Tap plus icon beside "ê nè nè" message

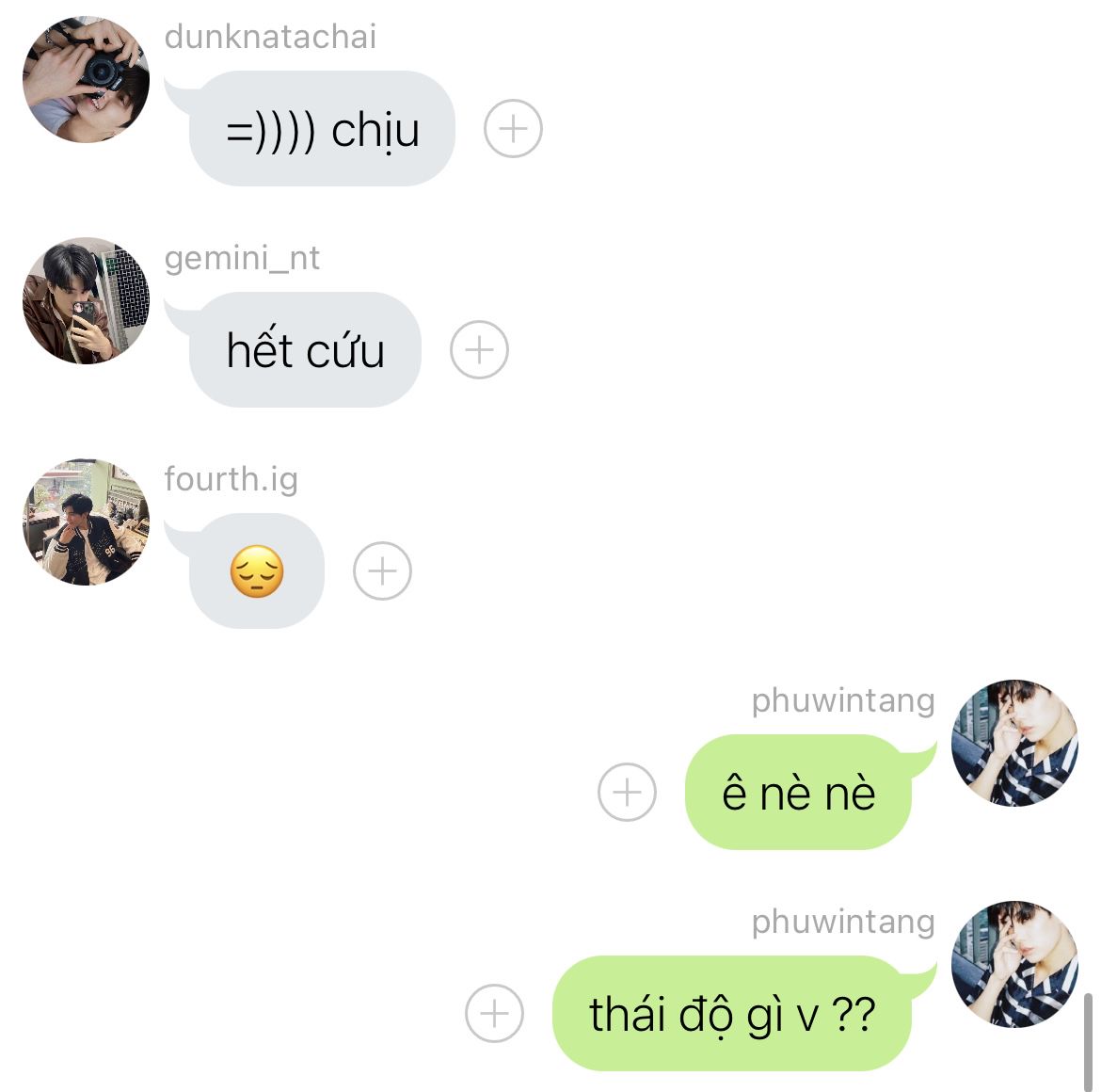627,792
